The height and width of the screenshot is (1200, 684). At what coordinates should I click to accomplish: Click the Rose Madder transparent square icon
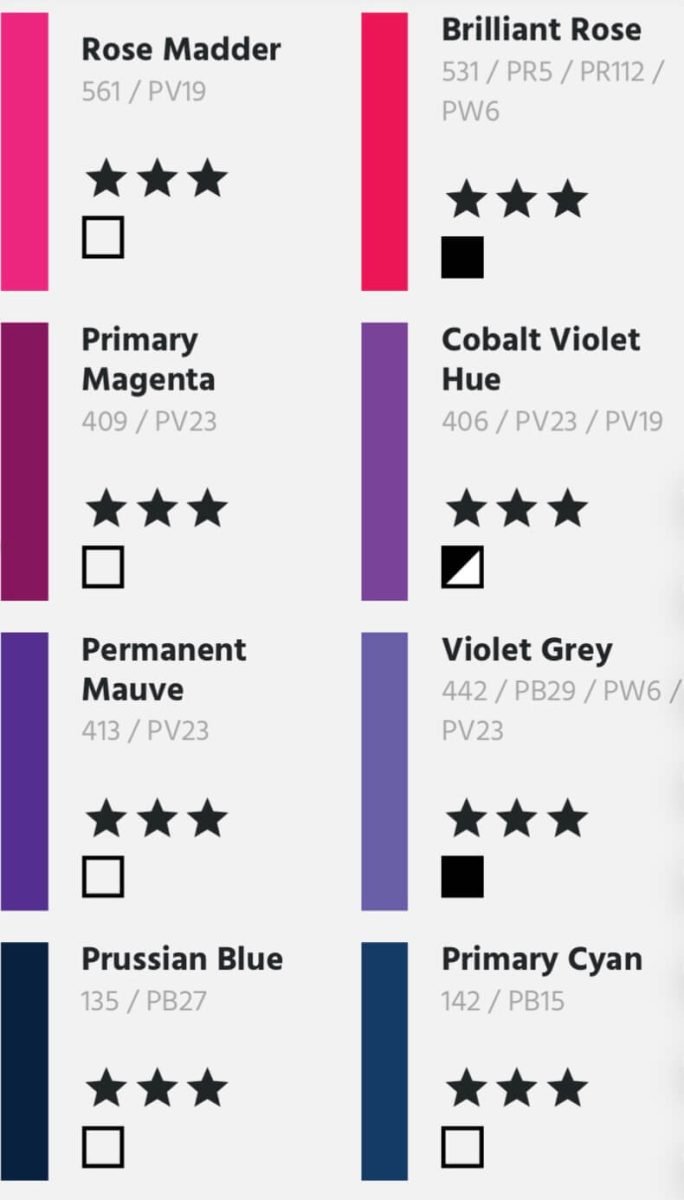[x=103, y=238]
